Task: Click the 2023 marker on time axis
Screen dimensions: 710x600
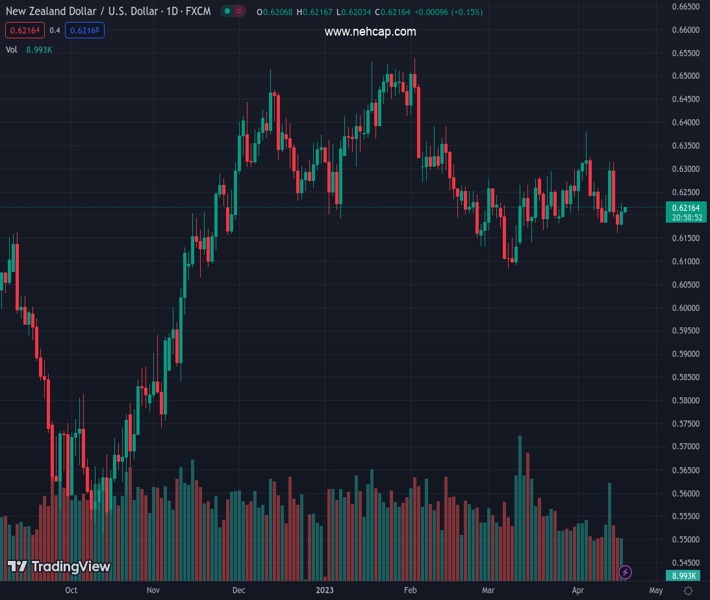Action: coord(324,591)
